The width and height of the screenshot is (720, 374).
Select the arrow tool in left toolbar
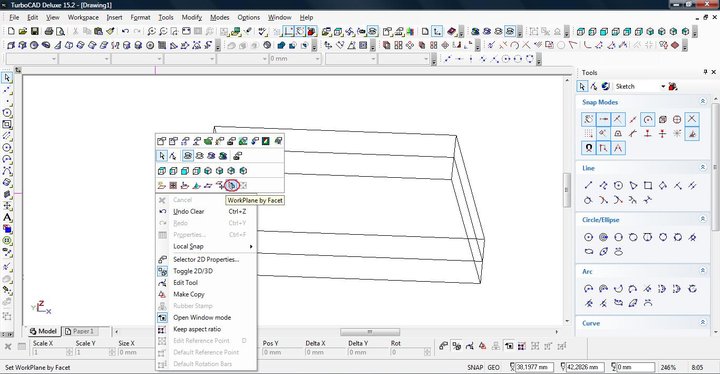[x=7, y=78]
